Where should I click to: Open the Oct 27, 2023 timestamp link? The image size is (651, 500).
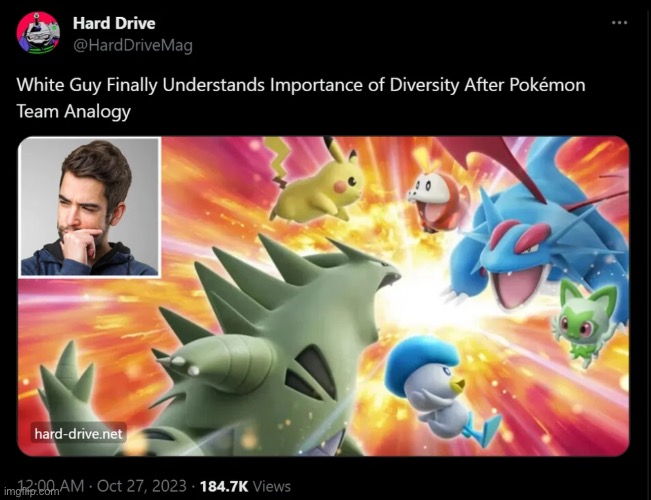click(142, 485)
